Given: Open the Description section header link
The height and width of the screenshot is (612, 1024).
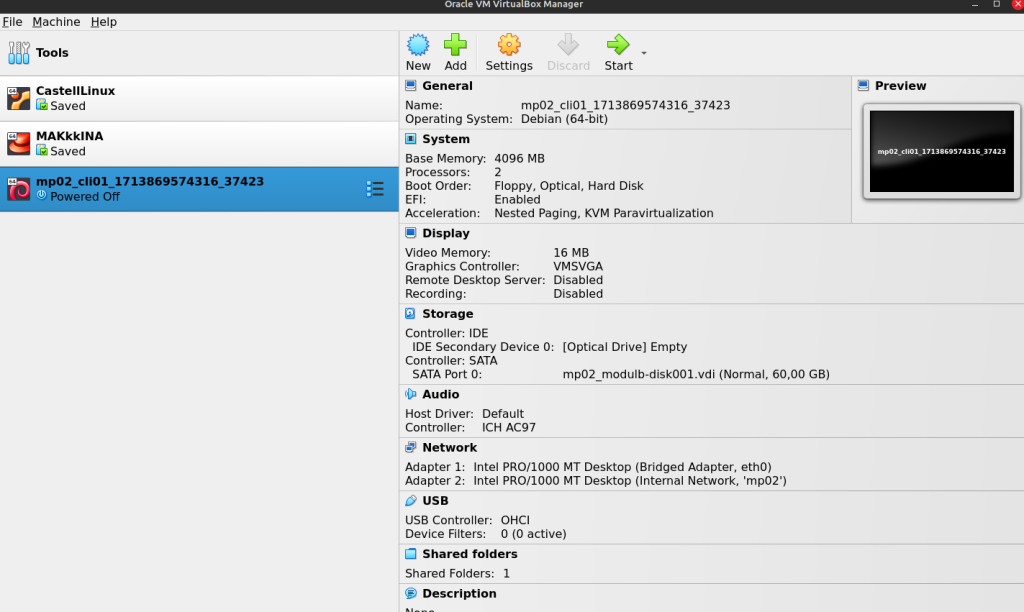Looking at the screenshot, I should pos(460,594).
